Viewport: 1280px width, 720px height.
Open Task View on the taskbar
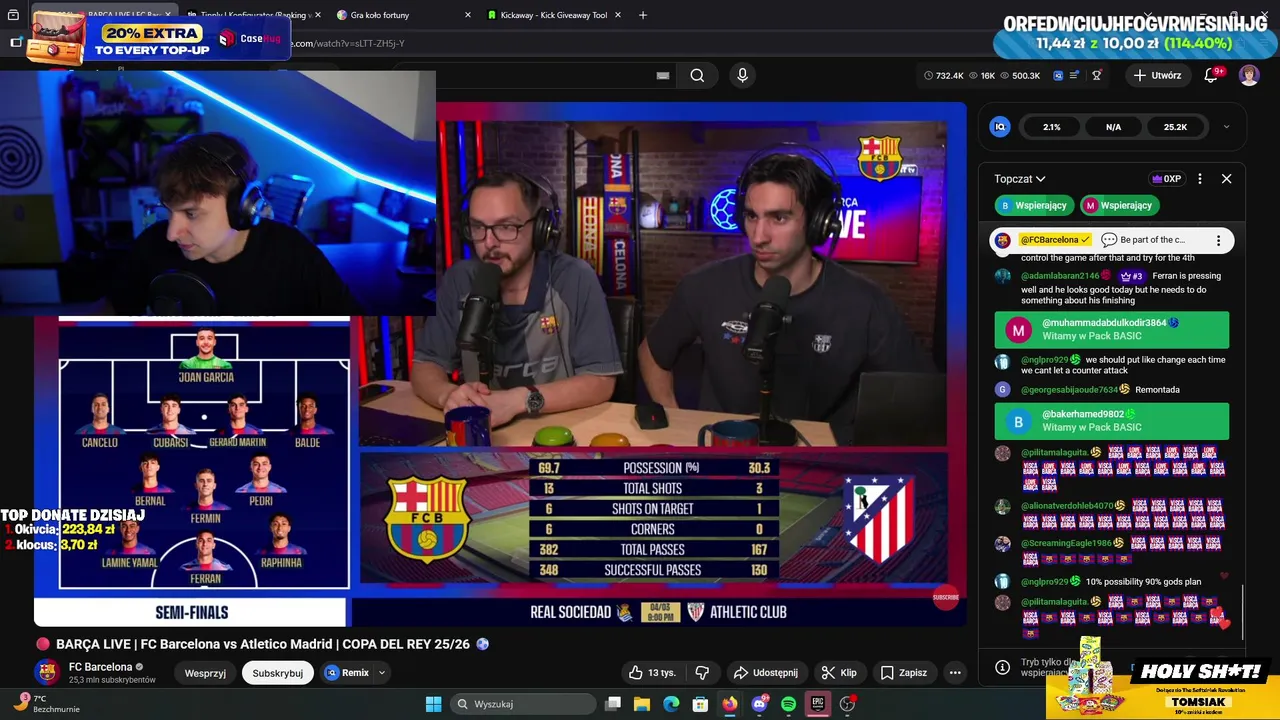pos(613,704)
